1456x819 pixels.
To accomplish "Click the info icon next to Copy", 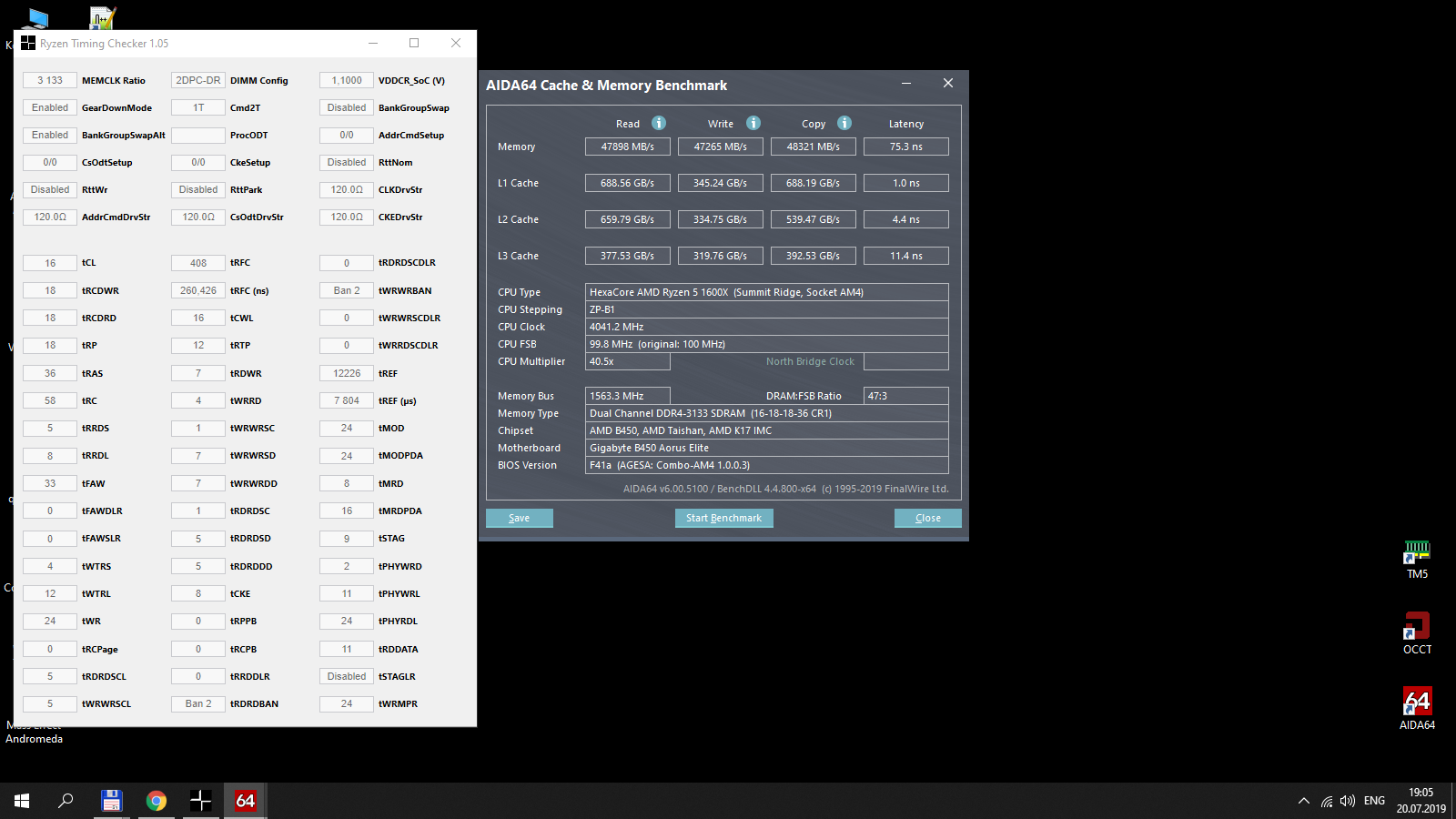I will (844, 123).
